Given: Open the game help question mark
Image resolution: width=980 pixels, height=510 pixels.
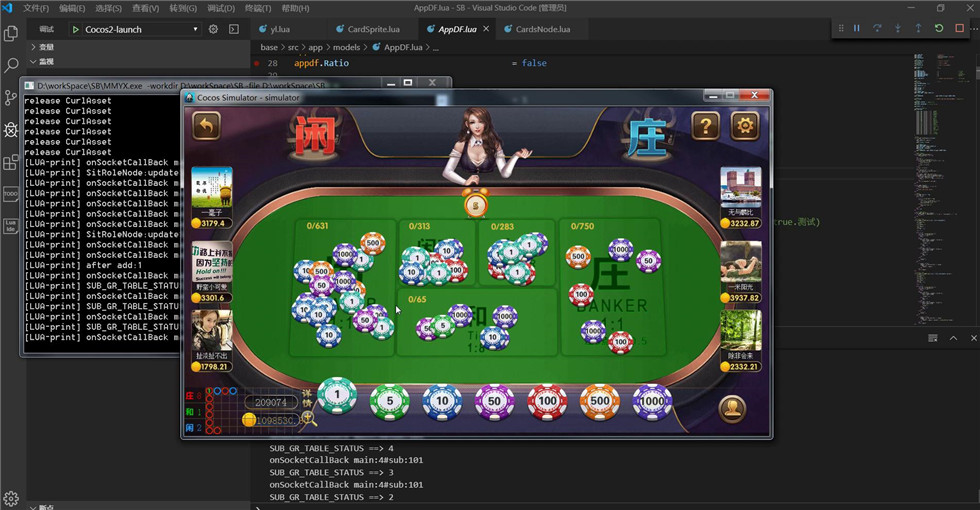Looking at the screenshot, I should 706,126.
